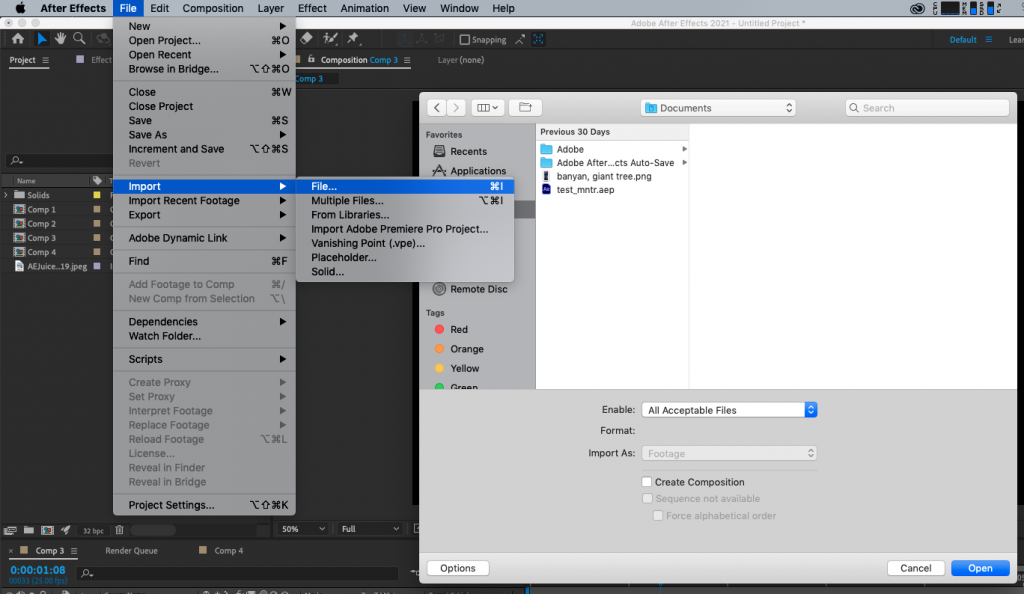This screenshot has width=1024, height=594.
Task: Enable the Snapping checkbox
Action: (464, 39)
